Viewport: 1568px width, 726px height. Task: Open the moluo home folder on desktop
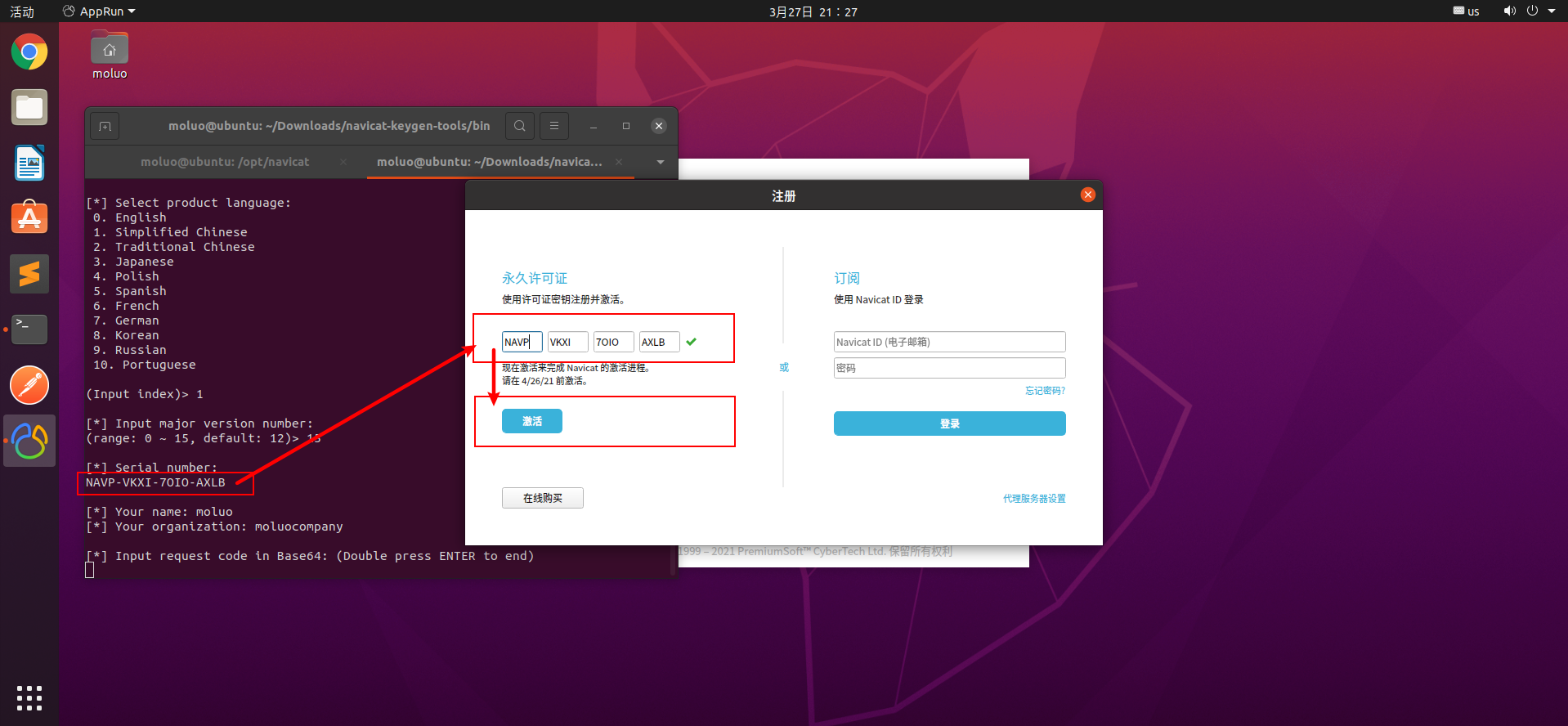click(x=110, y=55)
